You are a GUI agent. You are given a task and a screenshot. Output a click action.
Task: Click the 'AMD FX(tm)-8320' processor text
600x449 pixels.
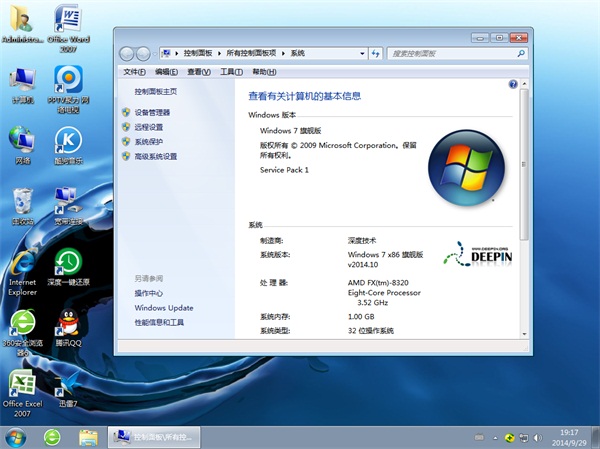pyautogui.click(x=378, y=282)
